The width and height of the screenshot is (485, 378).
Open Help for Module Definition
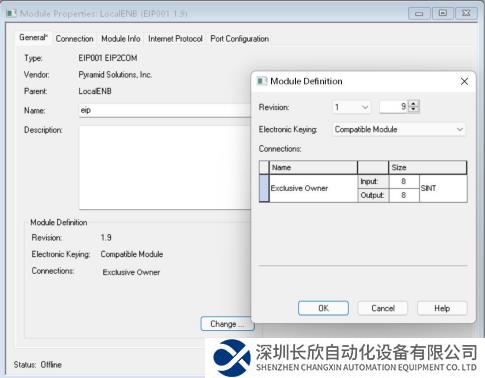click(x=442, y=308)
